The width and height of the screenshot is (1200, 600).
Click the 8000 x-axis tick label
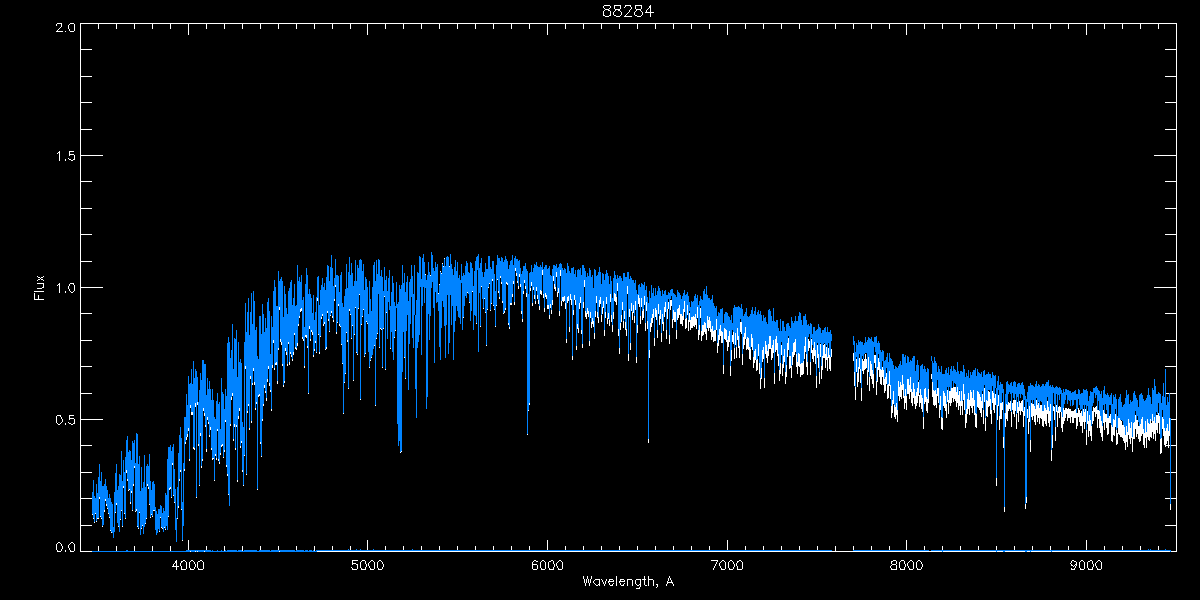pos(907,565)
